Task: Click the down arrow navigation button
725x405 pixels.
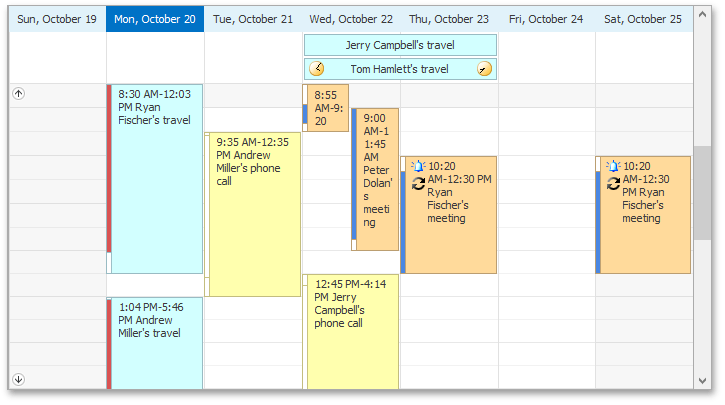Action: coord(18,379)
